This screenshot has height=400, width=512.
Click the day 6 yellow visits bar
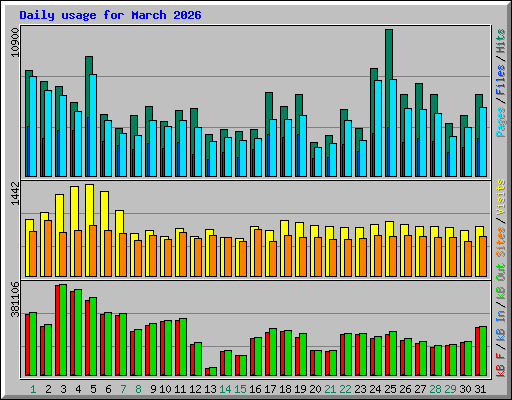[104, 211]
